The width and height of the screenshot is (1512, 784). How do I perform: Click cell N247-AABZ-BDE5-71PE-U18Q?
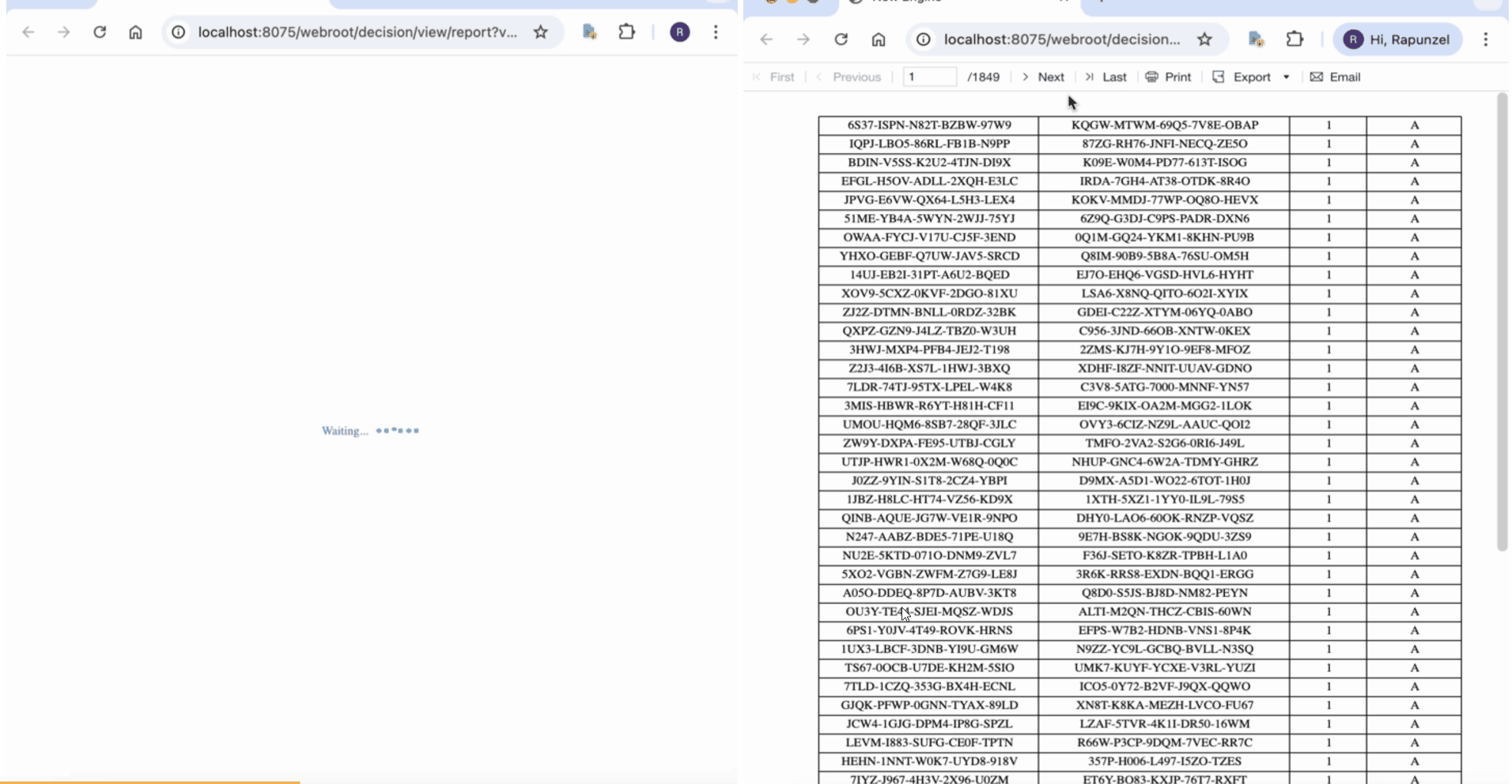tap(928, 537)
